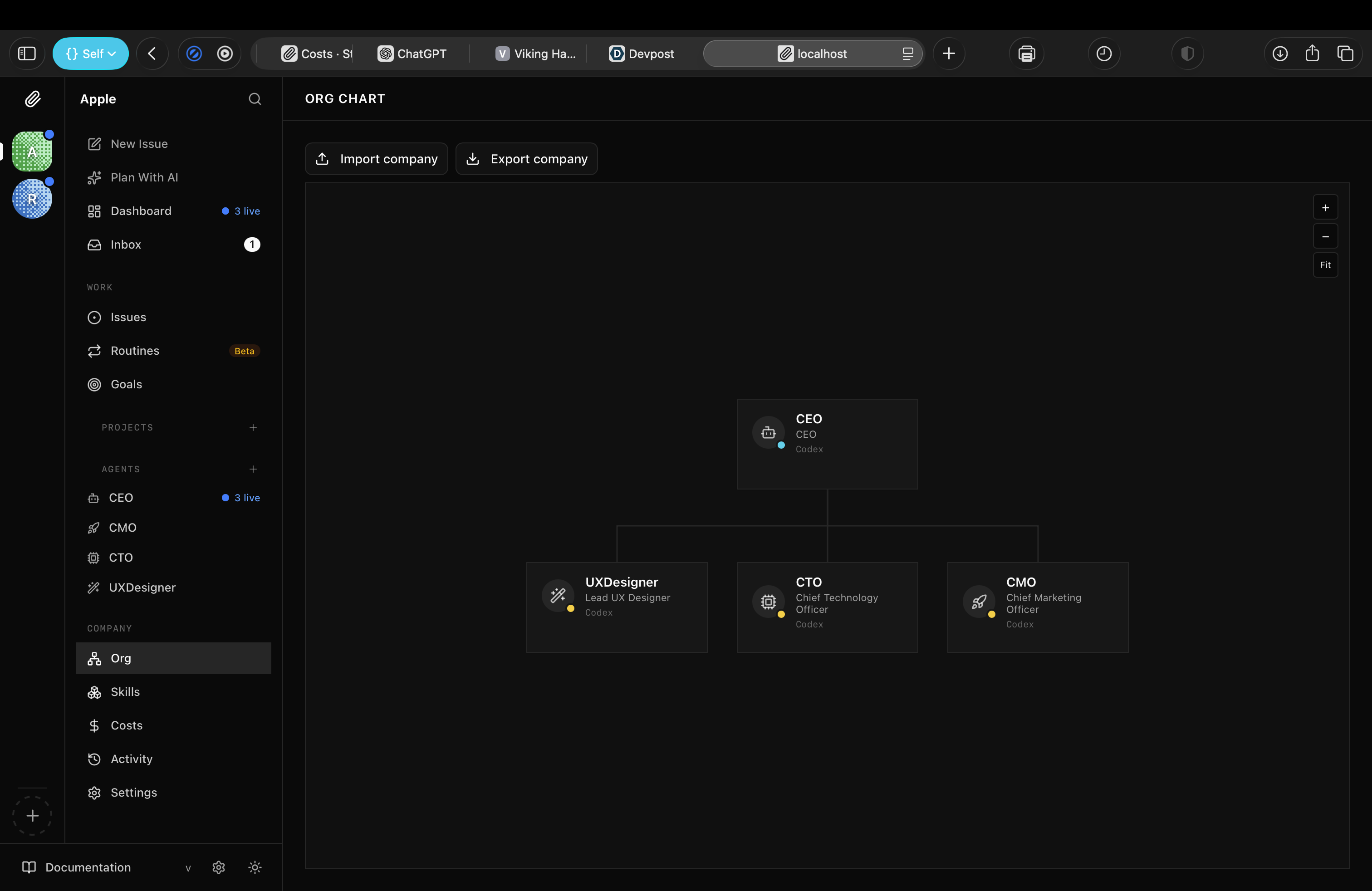Zoom out the org chart with minus
This screenshot has width=1372, height=891.
[1325, 236]
